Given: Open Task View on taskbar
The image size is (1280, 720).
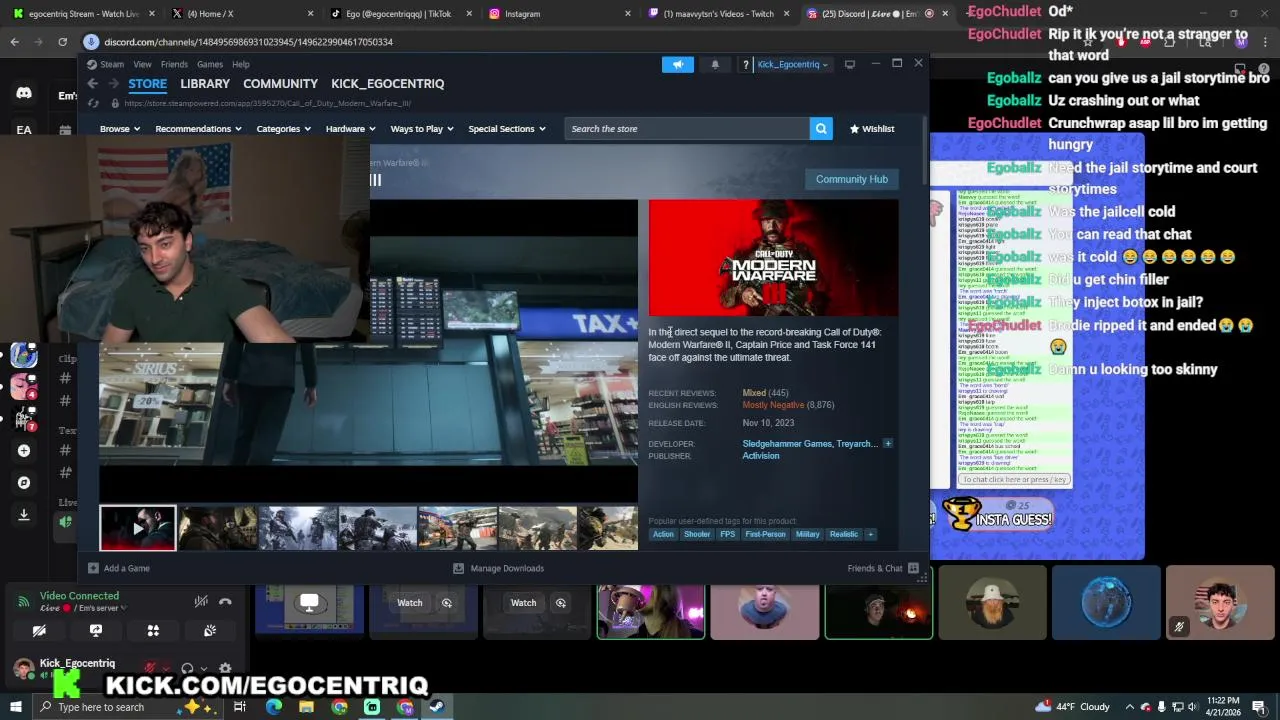Looking at the screenshot, I should (240, 707).
